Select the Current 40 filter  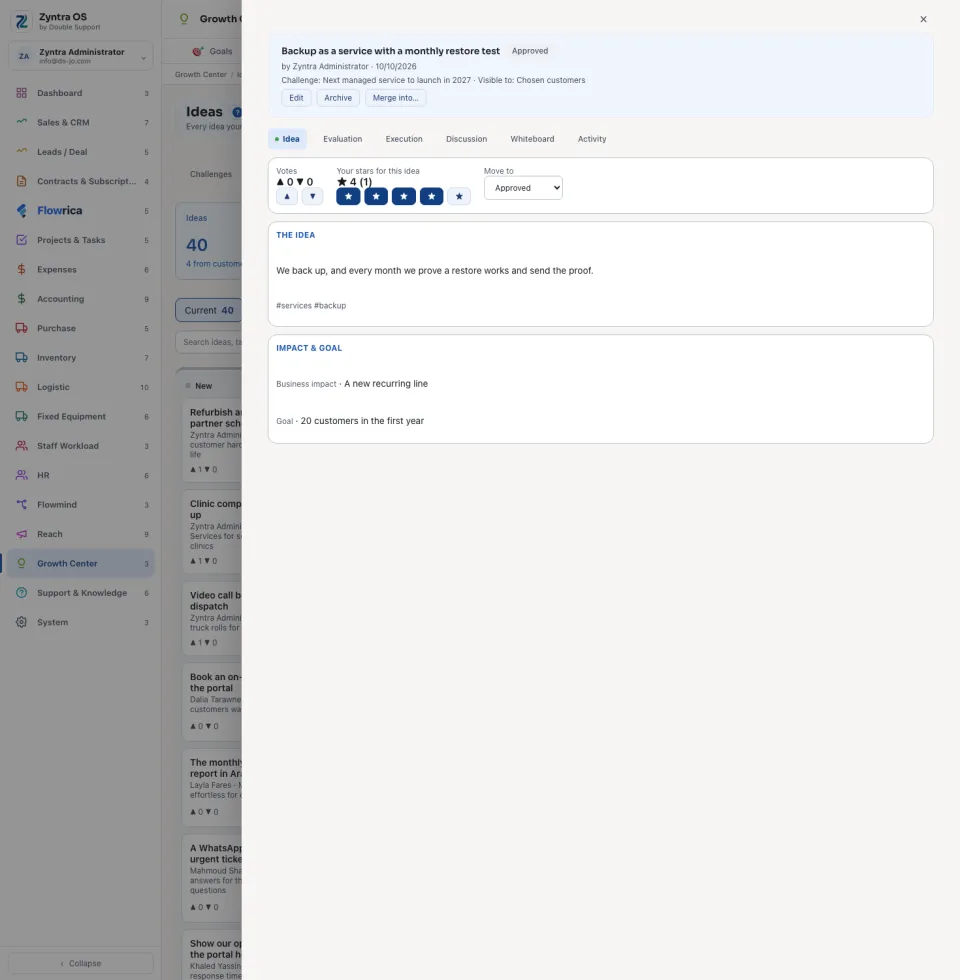click(x=209, y=310)
